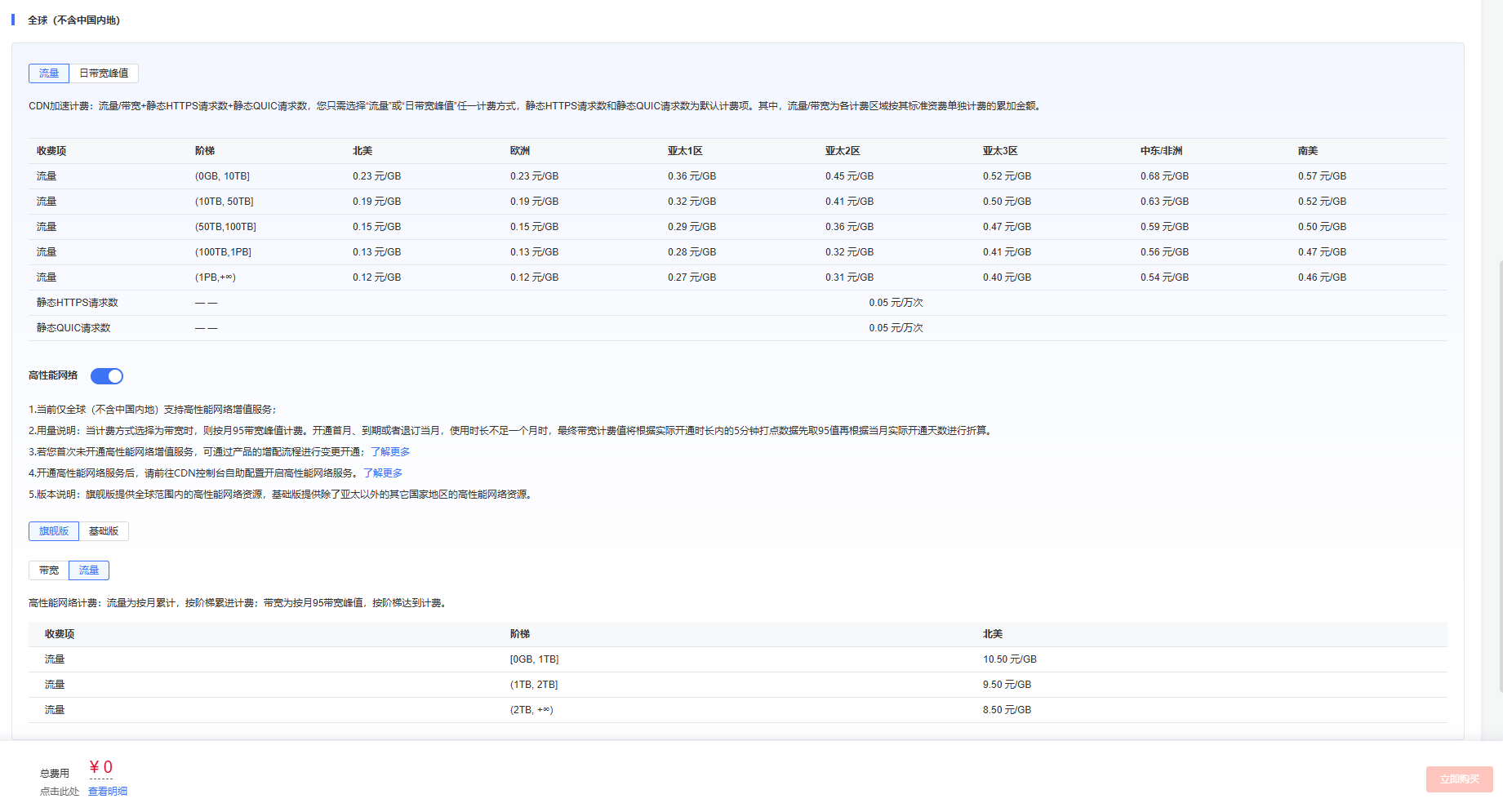
Task: Select the (0GB, 10TB] tier cell
Action: 222,176
